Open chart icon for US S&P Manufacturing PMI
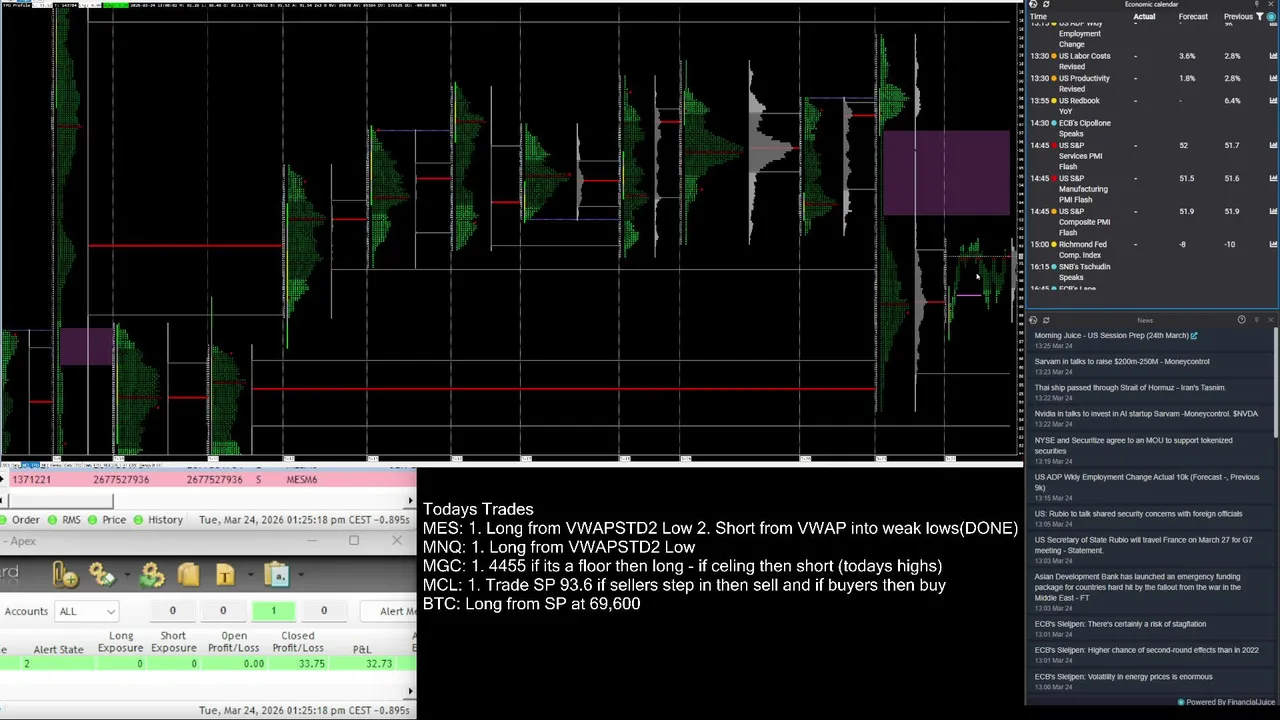This screenshot has width=1280, height=720. (x=1273, y=178)
